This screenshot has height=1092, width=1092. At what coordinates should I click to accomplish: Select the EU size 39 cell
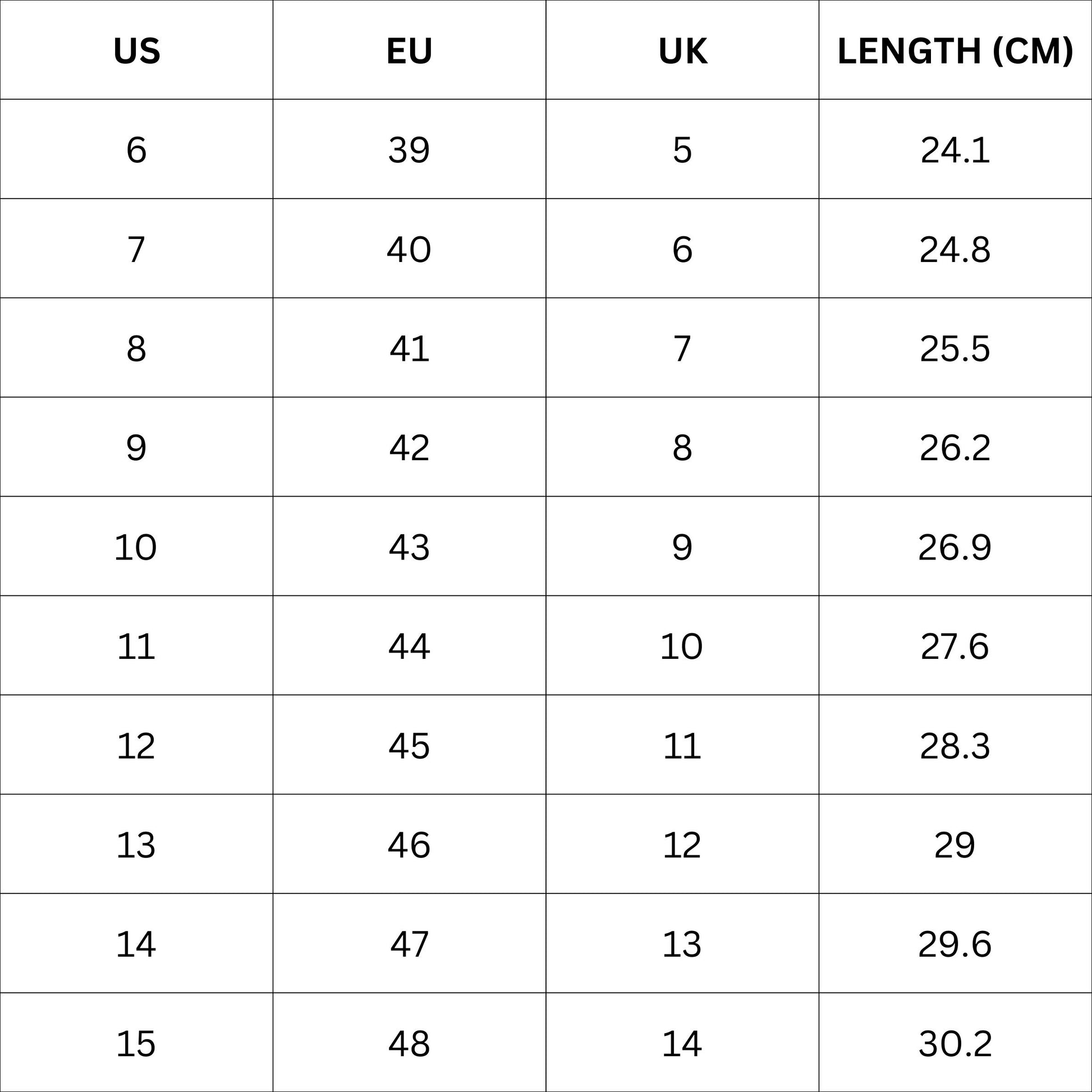[x=409, y=150]
